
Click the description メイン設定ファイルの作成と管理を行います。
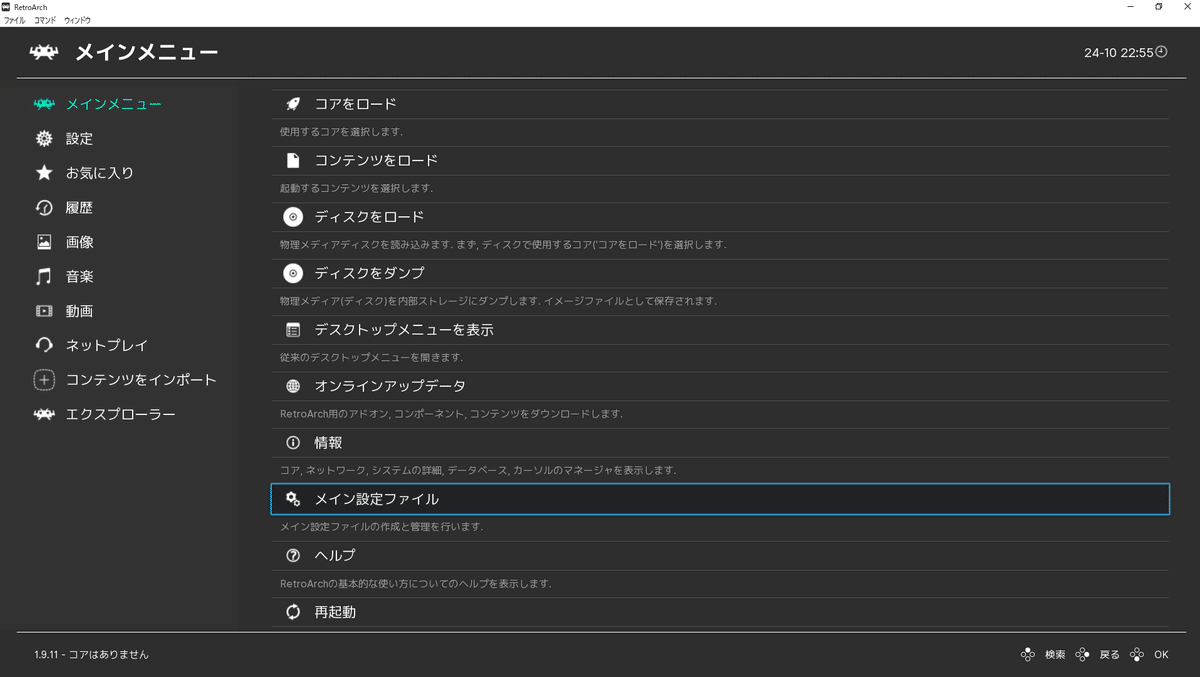pyautogui.click(x=381, y=526)
